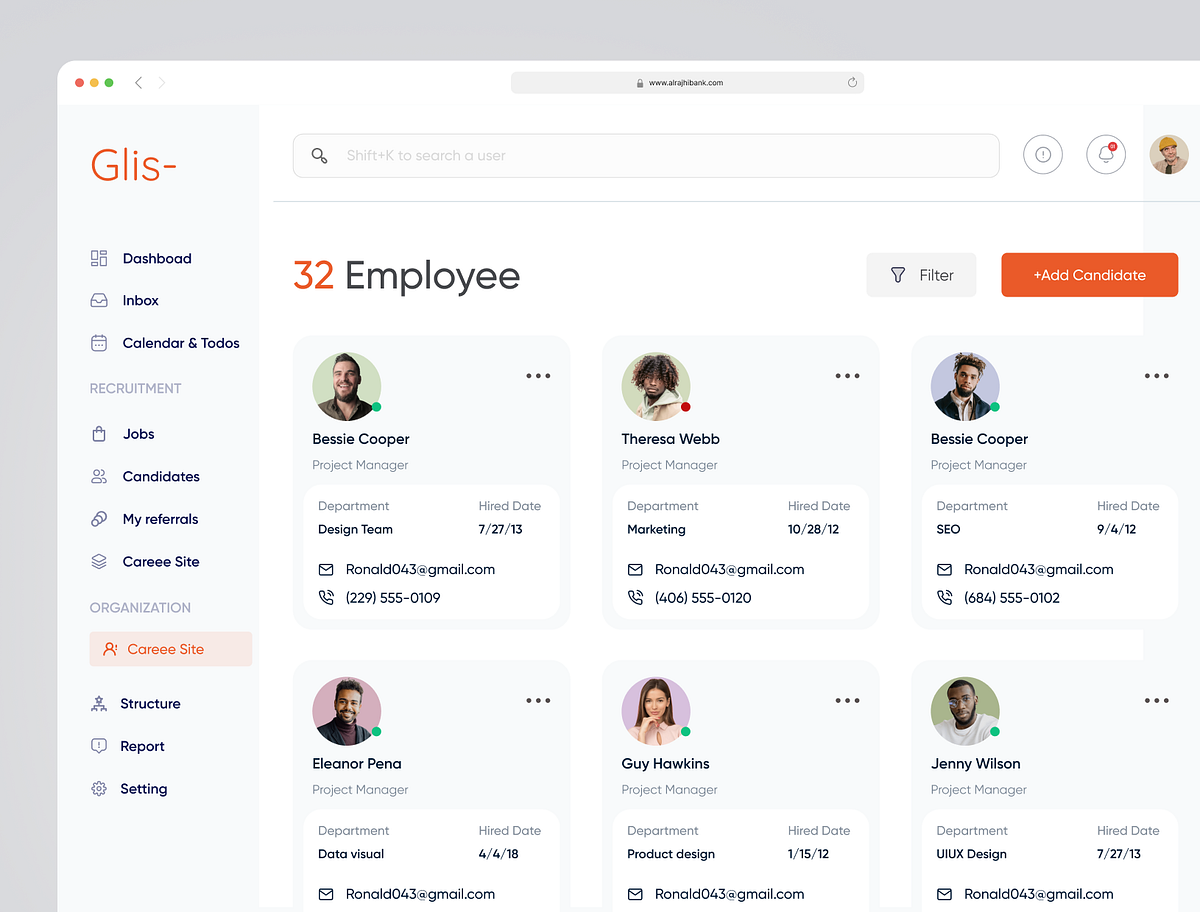Open Bessie Cooper's three-dot options menu
This screenshot has width=1200, height=912.
537,375
